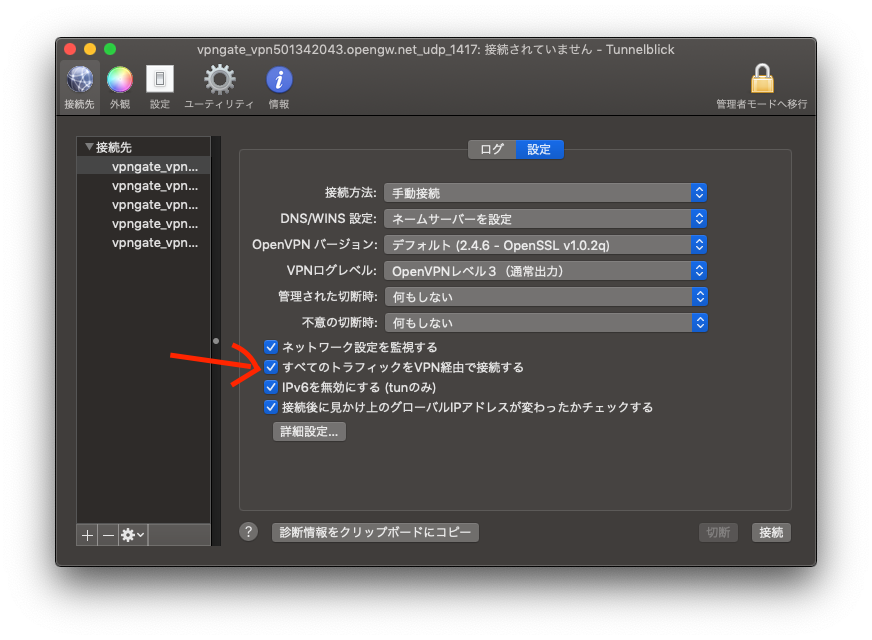Open the OpenVPN バージョン dropdown
872x640 pixels.
pos(546,245)
